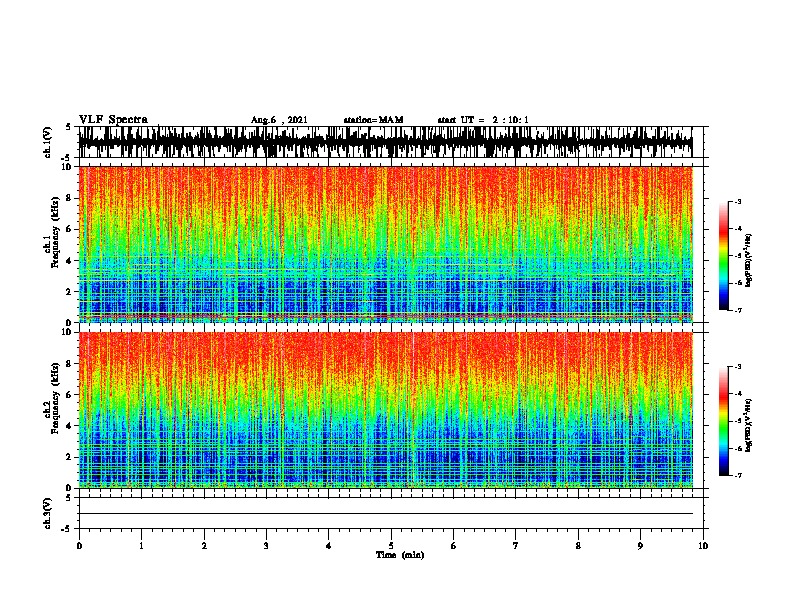Click the 'ch.1(V)' waveform axis label
Screen dimensions: 792x612
coord(47,142)
